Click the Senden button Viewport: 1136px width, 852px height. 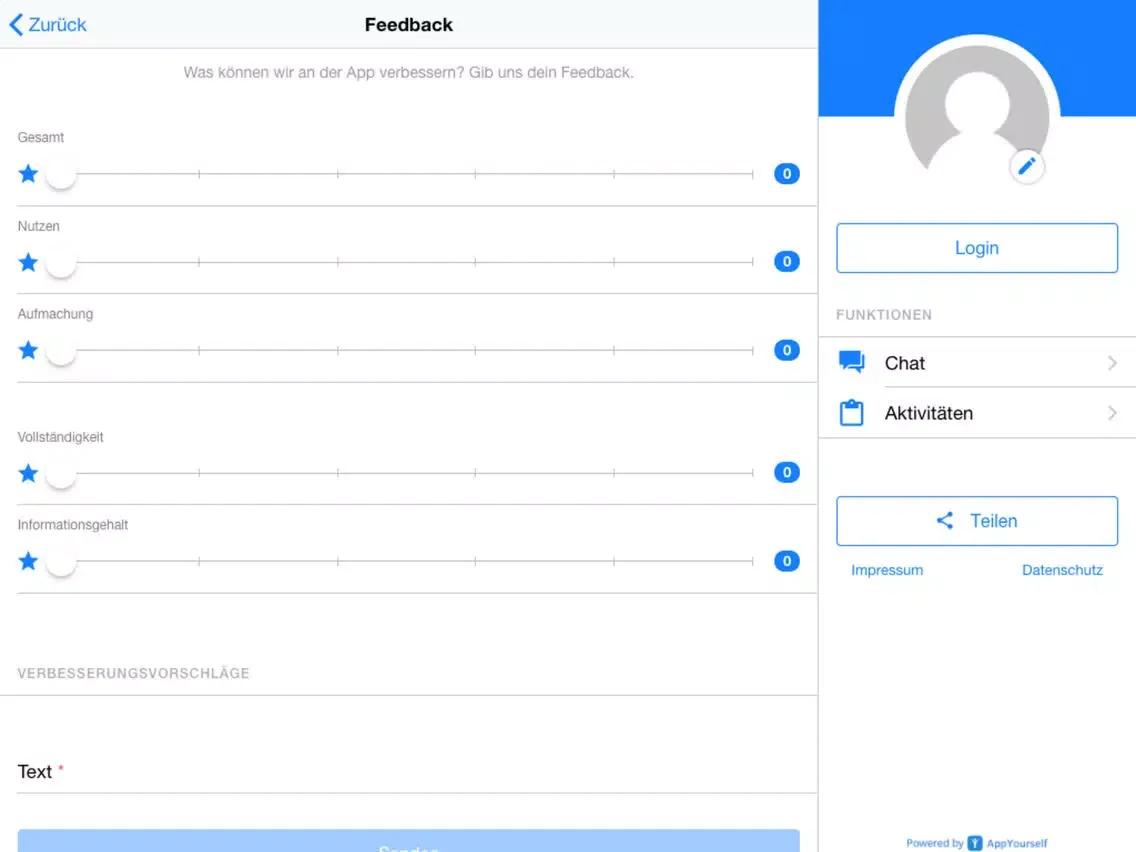(x=409, y=841)
